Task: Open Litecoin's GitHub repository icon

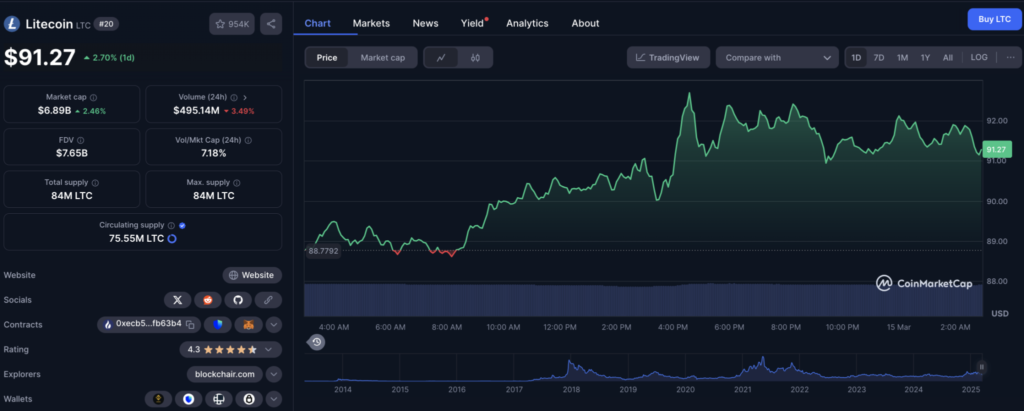Action: 238,299
